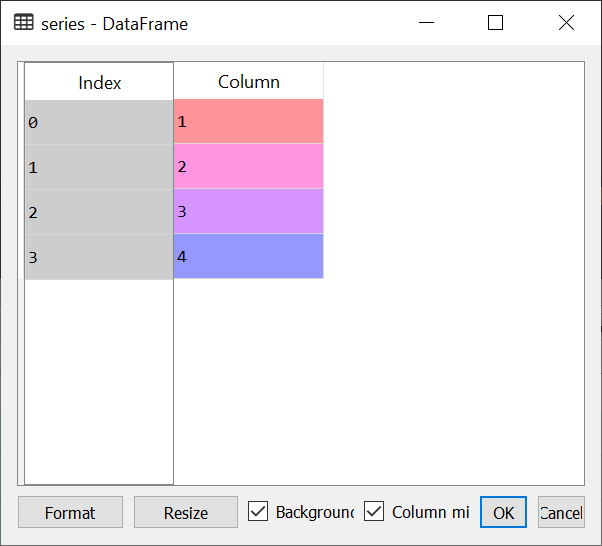
Task: Click the Resize button
Action: (x=186, y=512)
